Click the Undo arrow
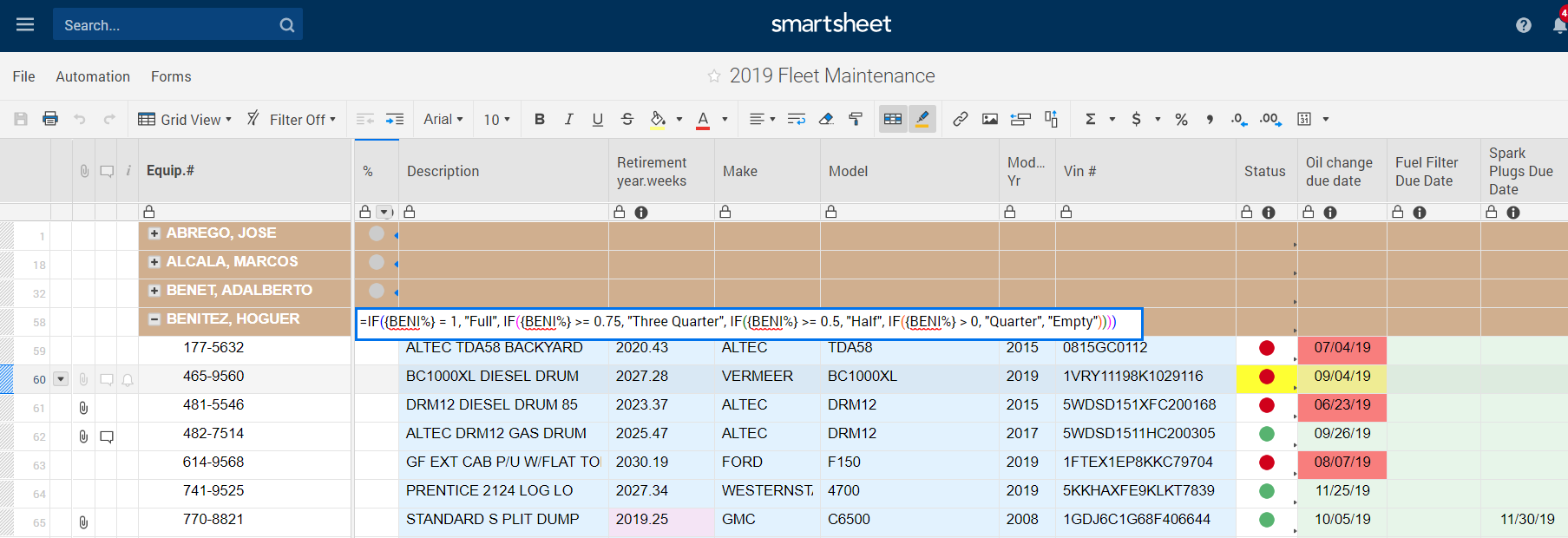The image size is (1568, 538). (x=80, y=119)
